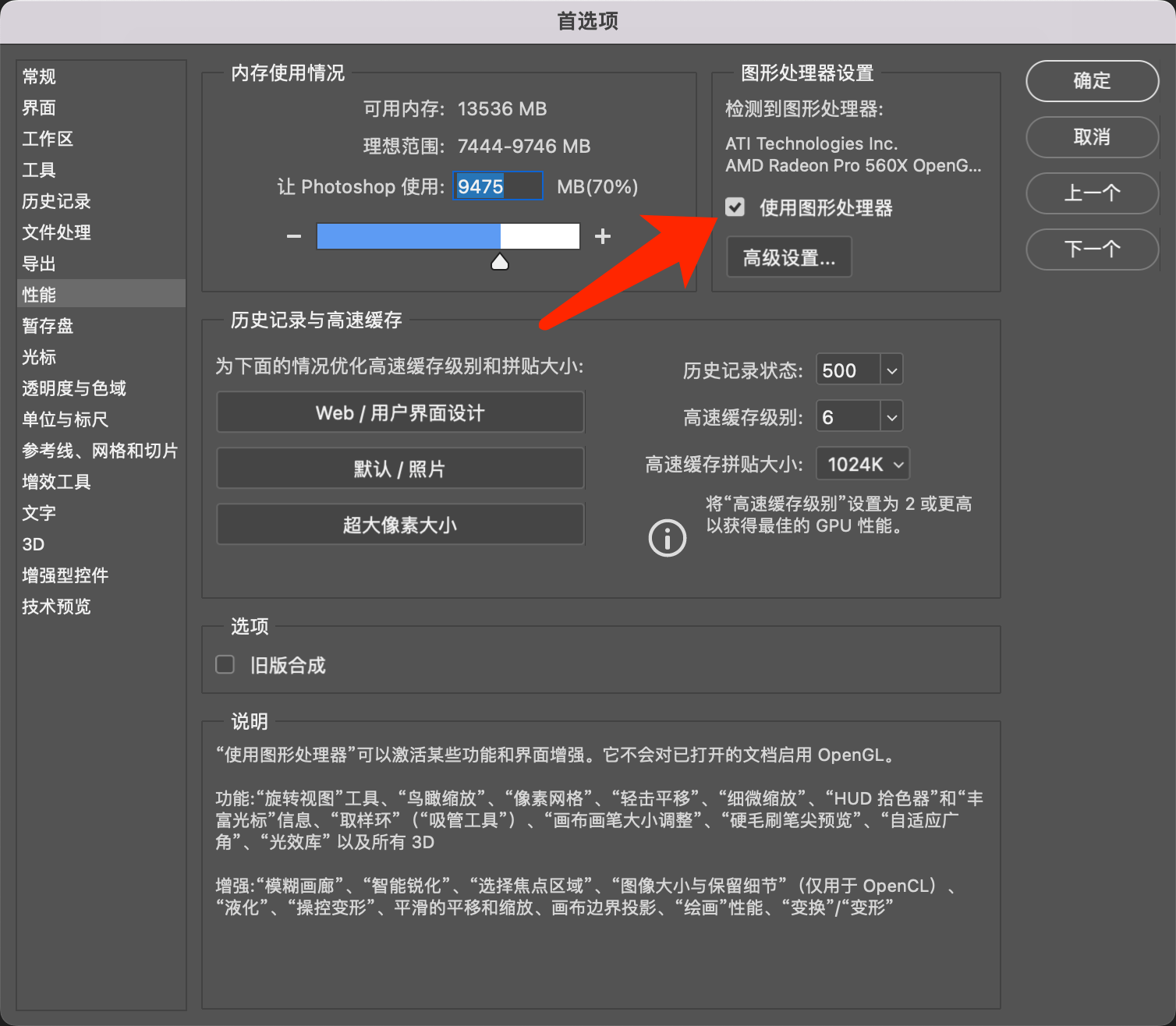Screen dimensions: 1176x1026
Task: Go to next page with 下一个
Action: (x=1092, y=249)
